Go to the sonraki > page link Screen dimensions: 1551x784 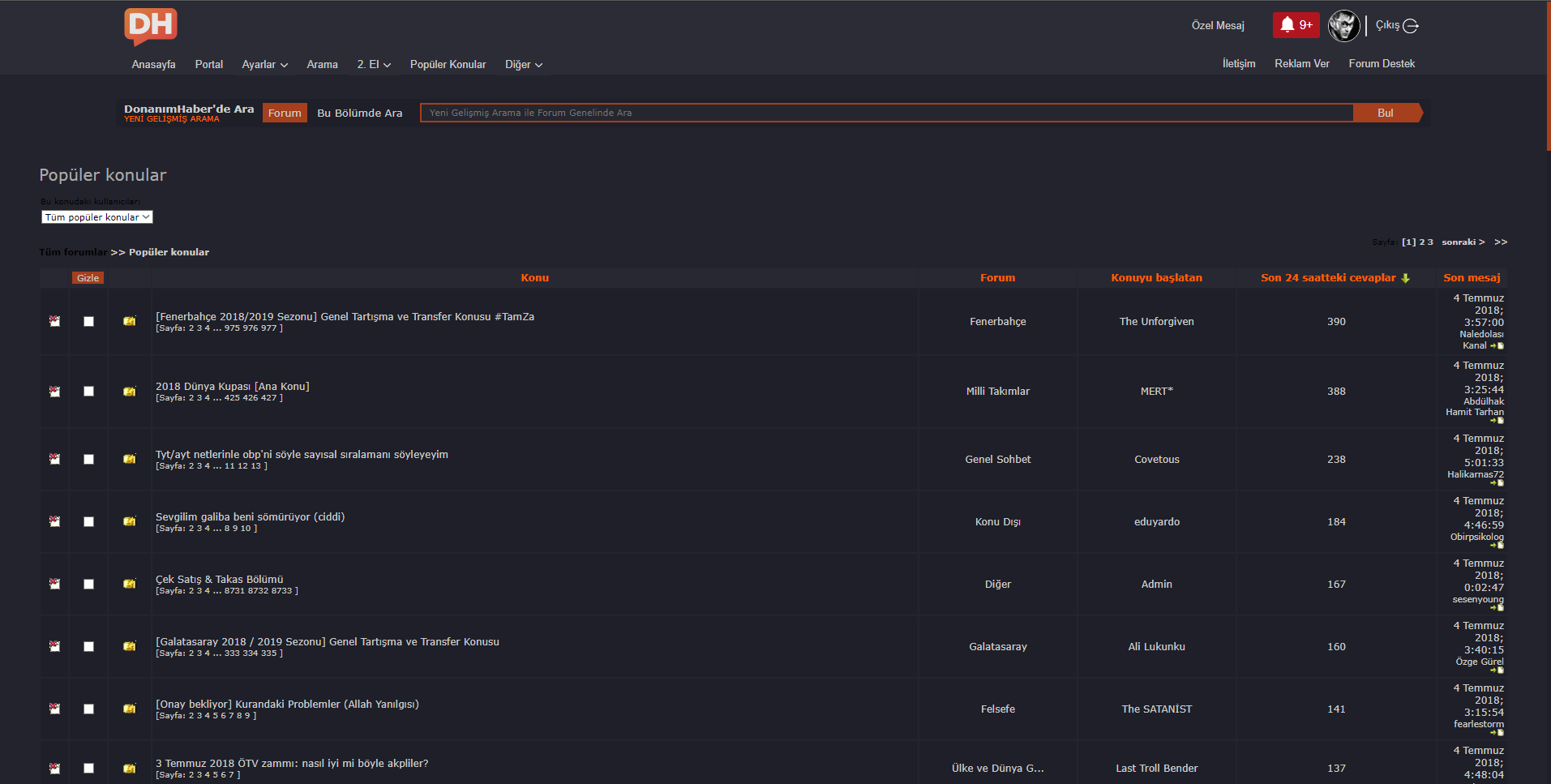pos(1463,242)
